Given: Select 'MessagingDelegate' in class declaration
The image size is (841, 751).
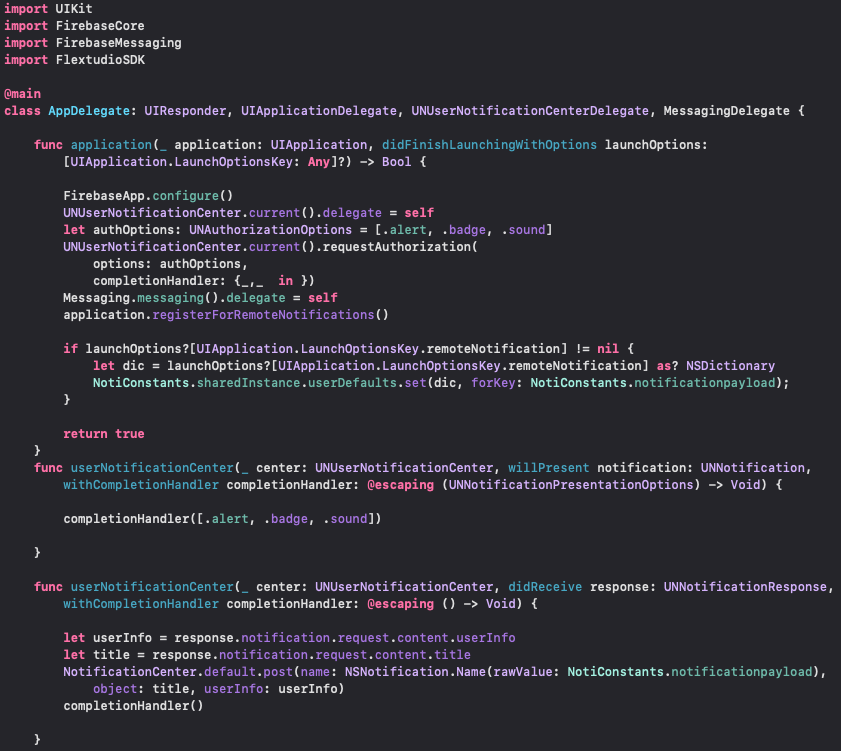Looking at the screenshot, I should pyautogui.click(x=726, y=111).
